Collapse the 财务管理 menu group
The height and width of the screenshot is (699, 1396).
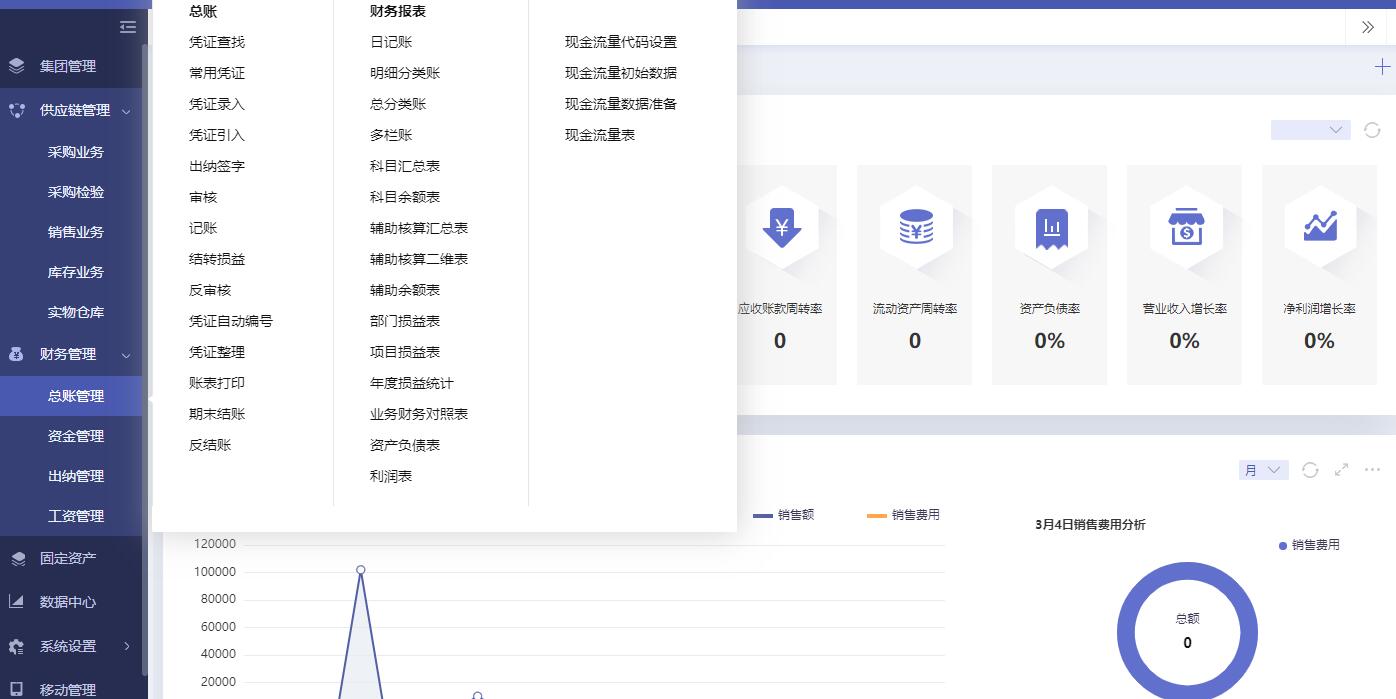pyautogui.click(x=126, y=355)
